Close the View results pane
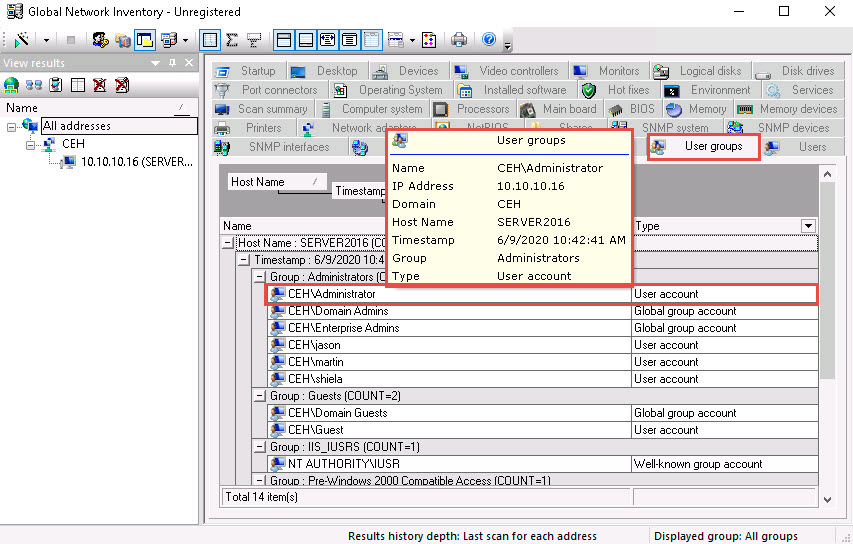 (x=189, y=63)
